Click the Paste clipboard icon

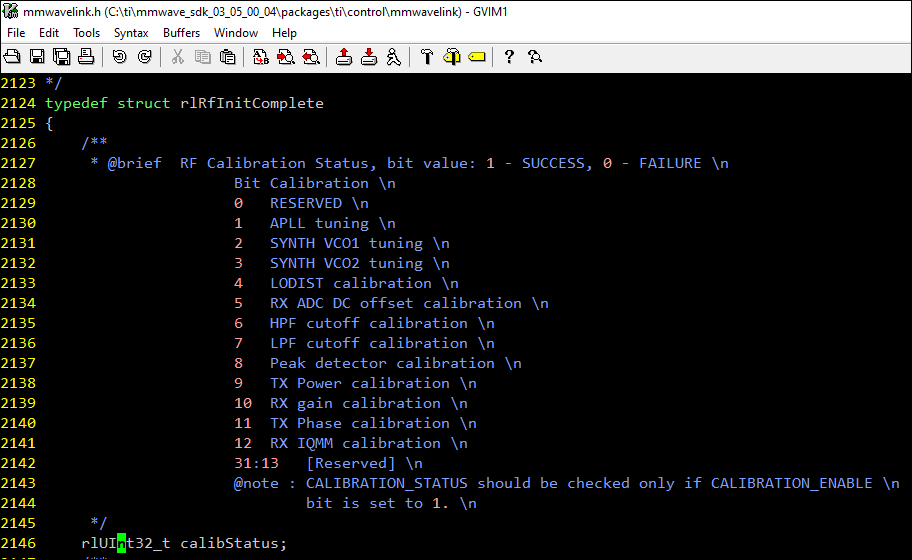(x=227, y=56)
